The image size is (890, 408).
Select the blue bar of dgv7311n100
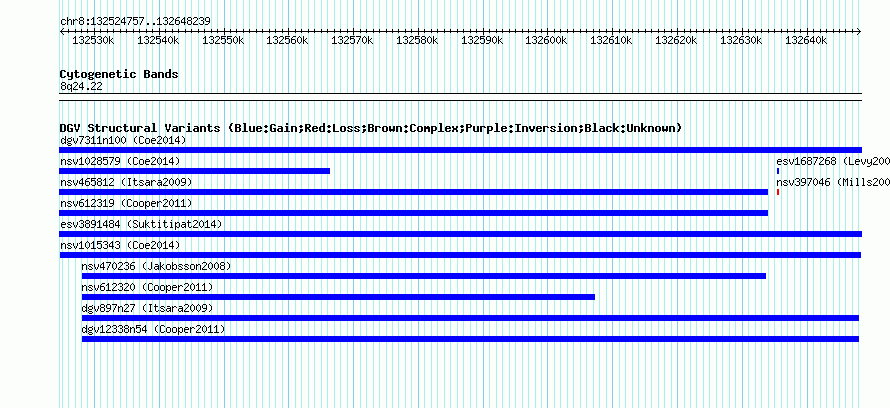tap(461, 150)
